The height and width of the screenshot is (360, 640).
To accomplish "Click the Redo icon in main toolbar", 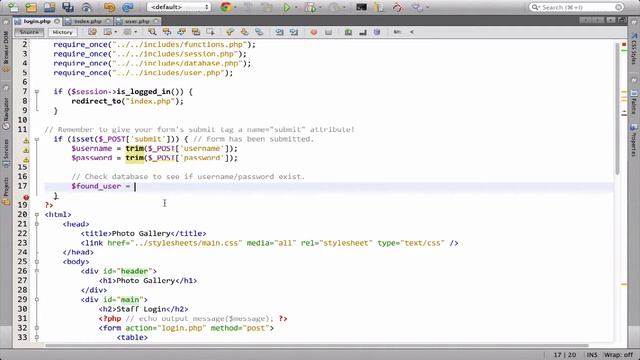I will point(128,7).
